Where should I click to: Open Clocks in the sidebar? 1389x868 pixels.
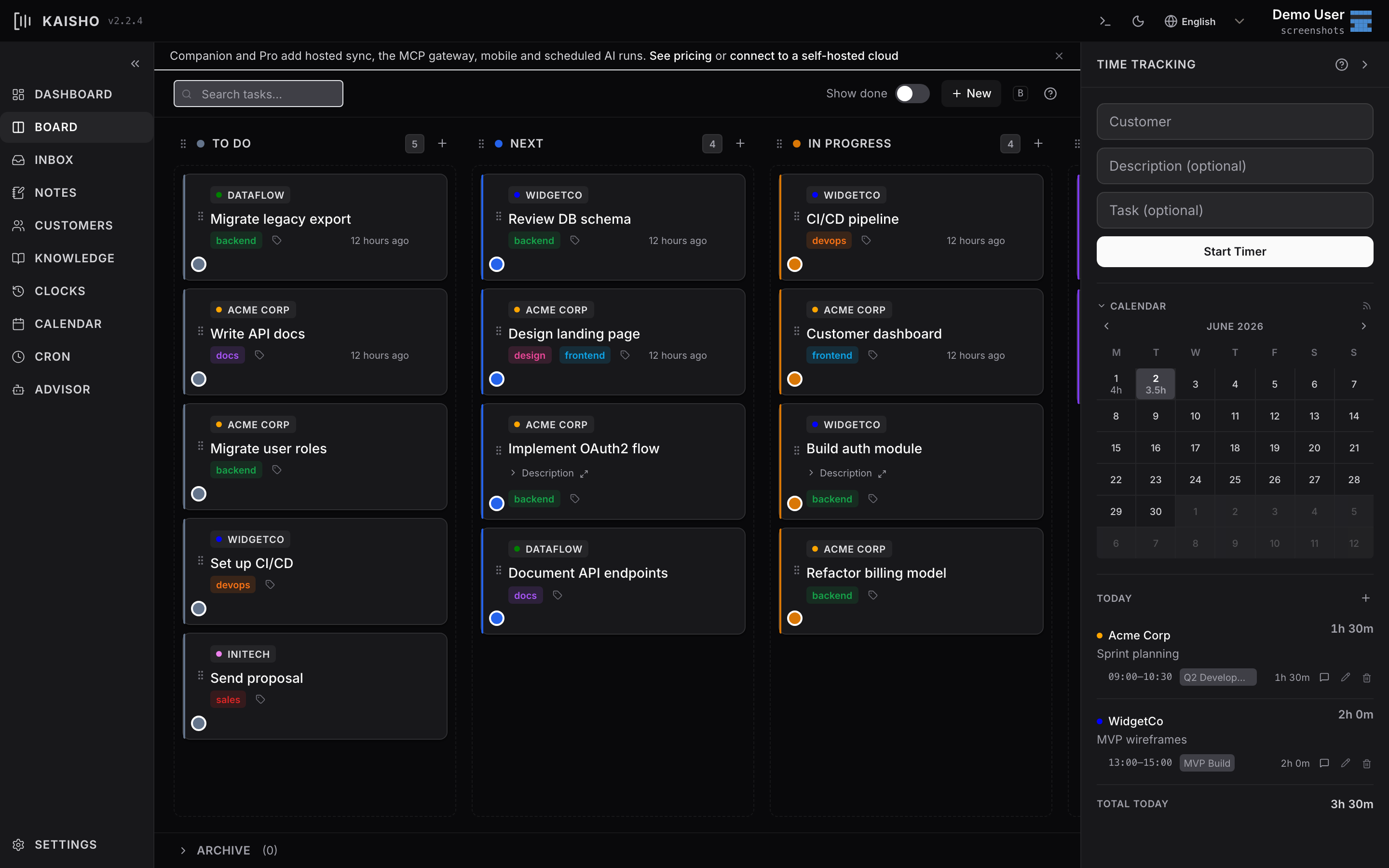pyautogui.click(x=77, y=291)
